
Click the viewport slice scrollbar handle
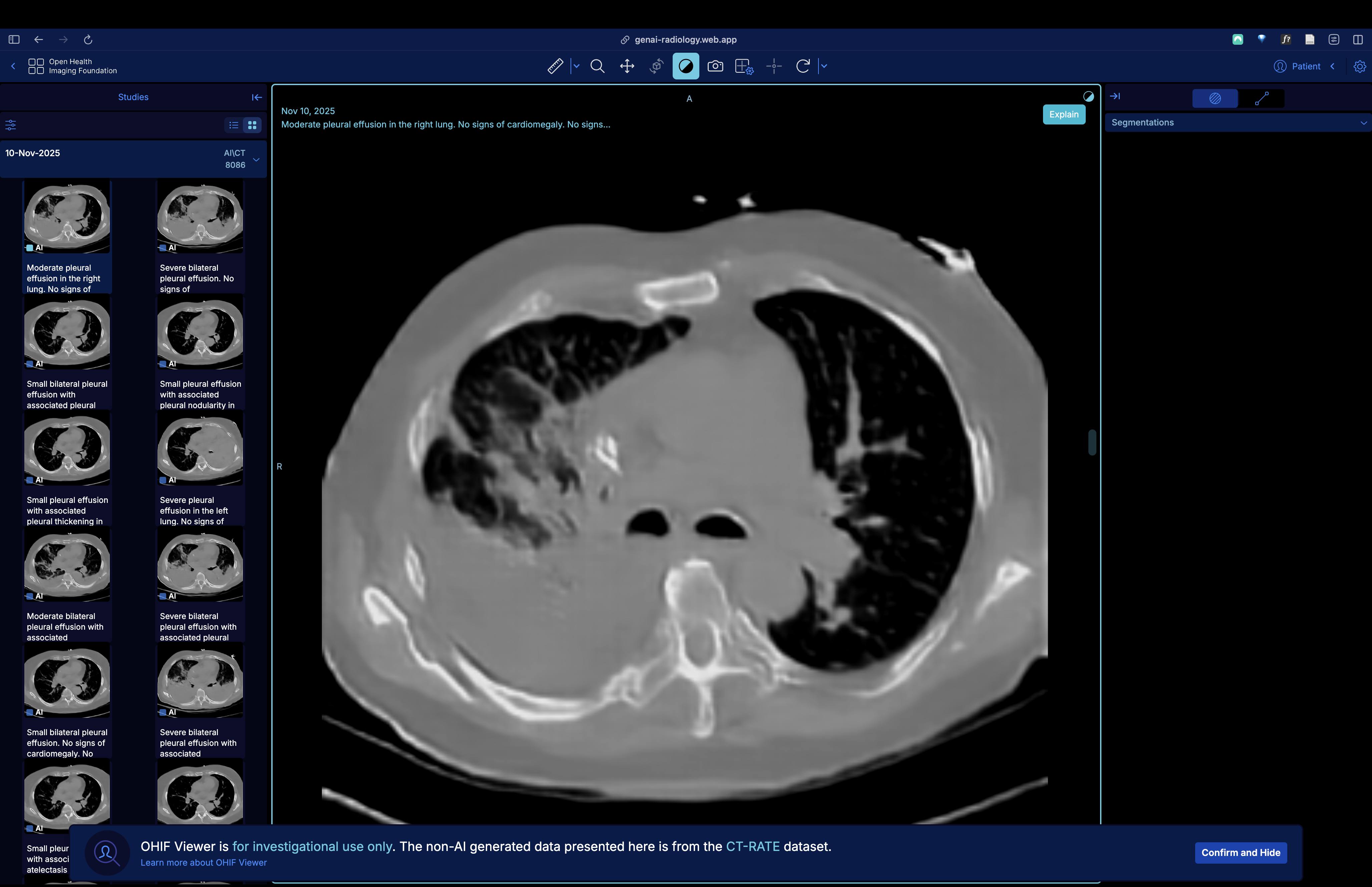coord(1092,442)
